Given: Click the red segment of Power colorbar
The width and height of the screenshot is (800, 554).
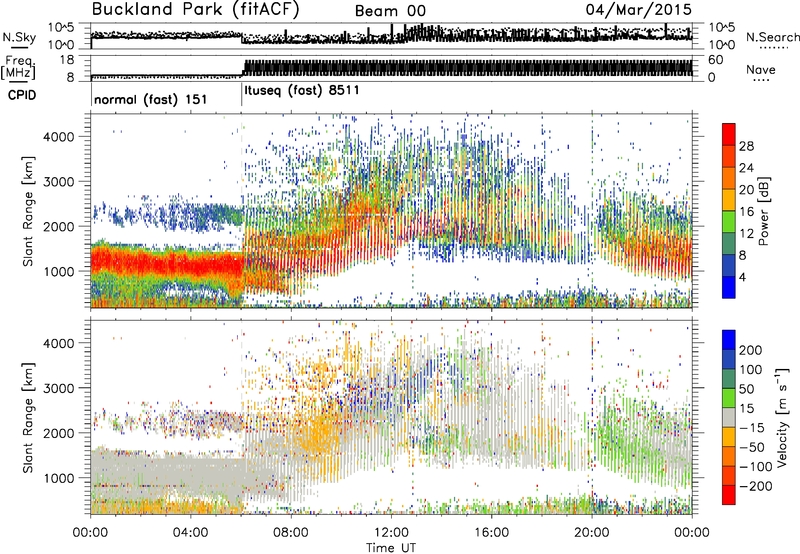Looking at the screenshot, I should pyautogui.click(x=729, y=134).
